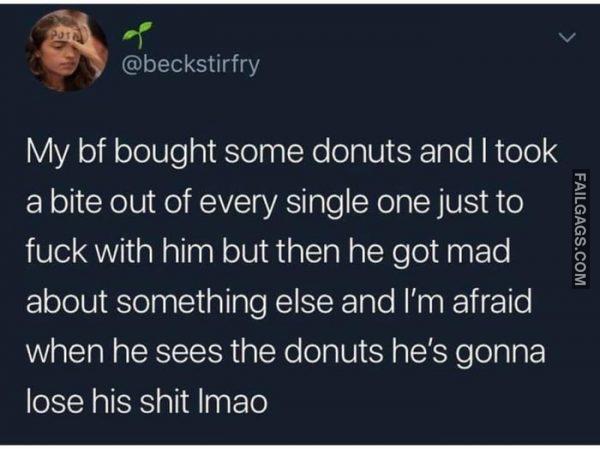Screen dimensions: 600x449
Task: Click the green seedling emoji display name
Action: point(138,36)
